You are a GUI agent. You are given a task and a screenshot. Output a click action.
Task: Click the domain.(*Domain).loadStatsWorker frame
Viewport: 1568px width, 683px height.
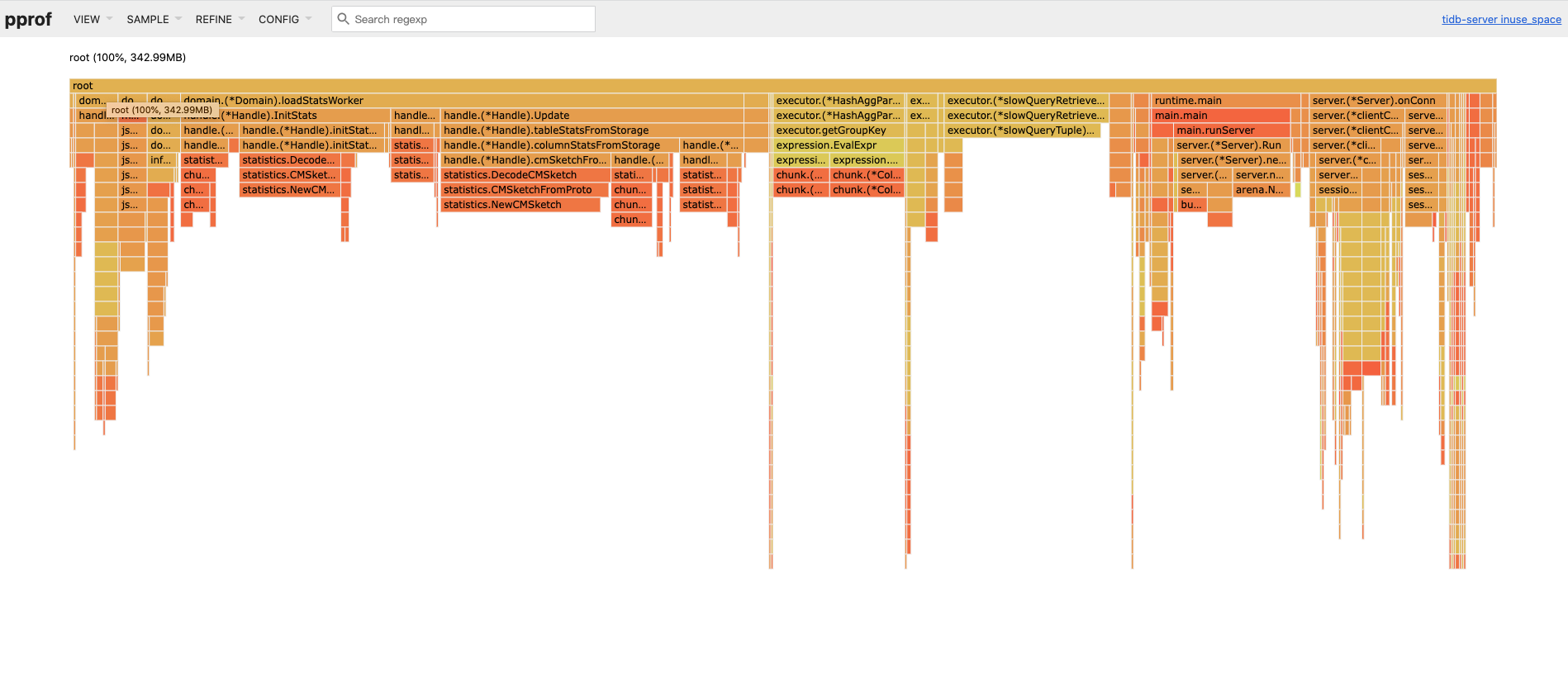(463, 101)
